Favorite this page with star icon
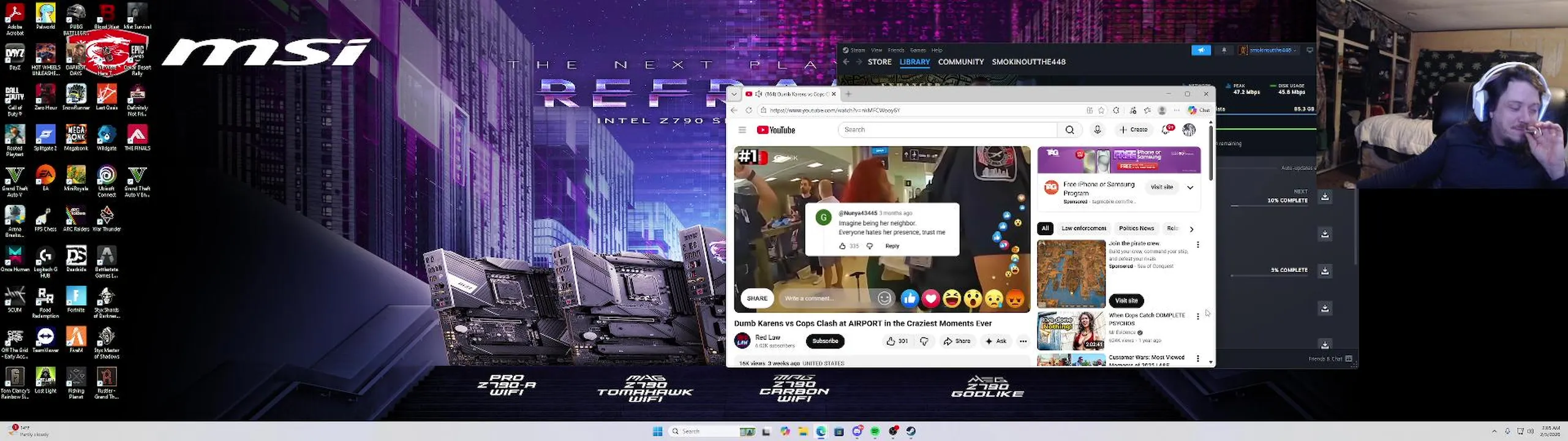Viewport: 1568px width, 441px height. 1101,110
